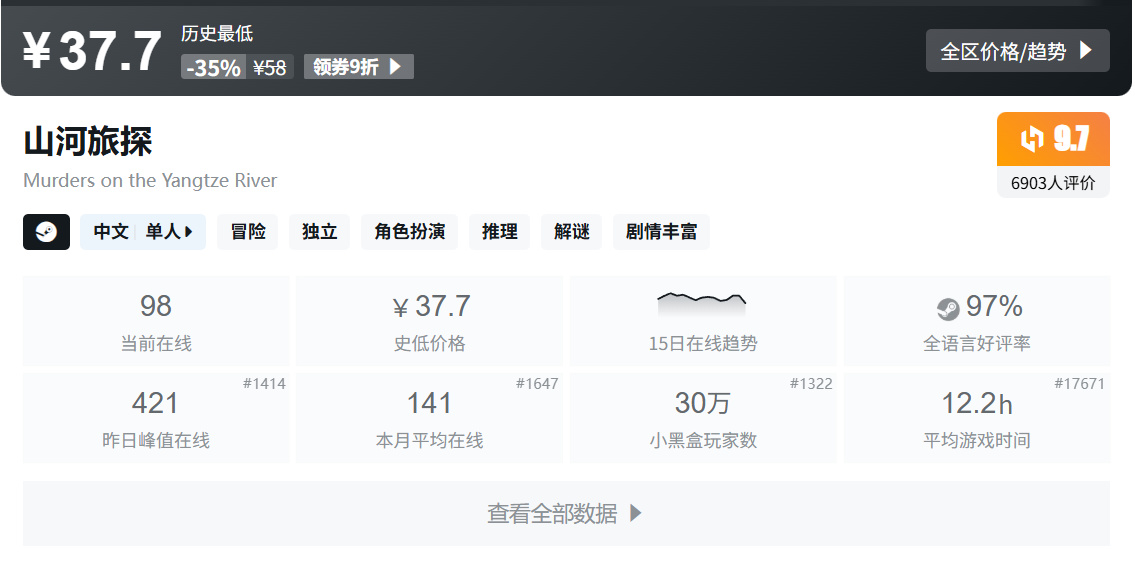Select the 冒险 genre tag
Screen dimensions: 1135x573
(x=248, y=232)
